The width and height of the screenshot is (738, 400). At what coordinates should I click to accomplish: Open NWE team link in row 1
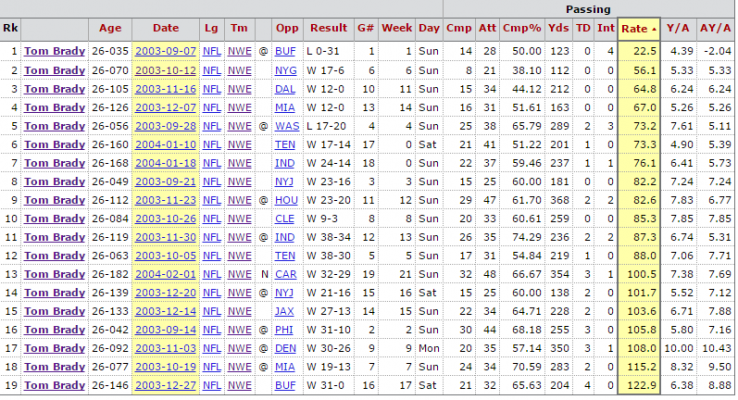click(x=240, y=51)
